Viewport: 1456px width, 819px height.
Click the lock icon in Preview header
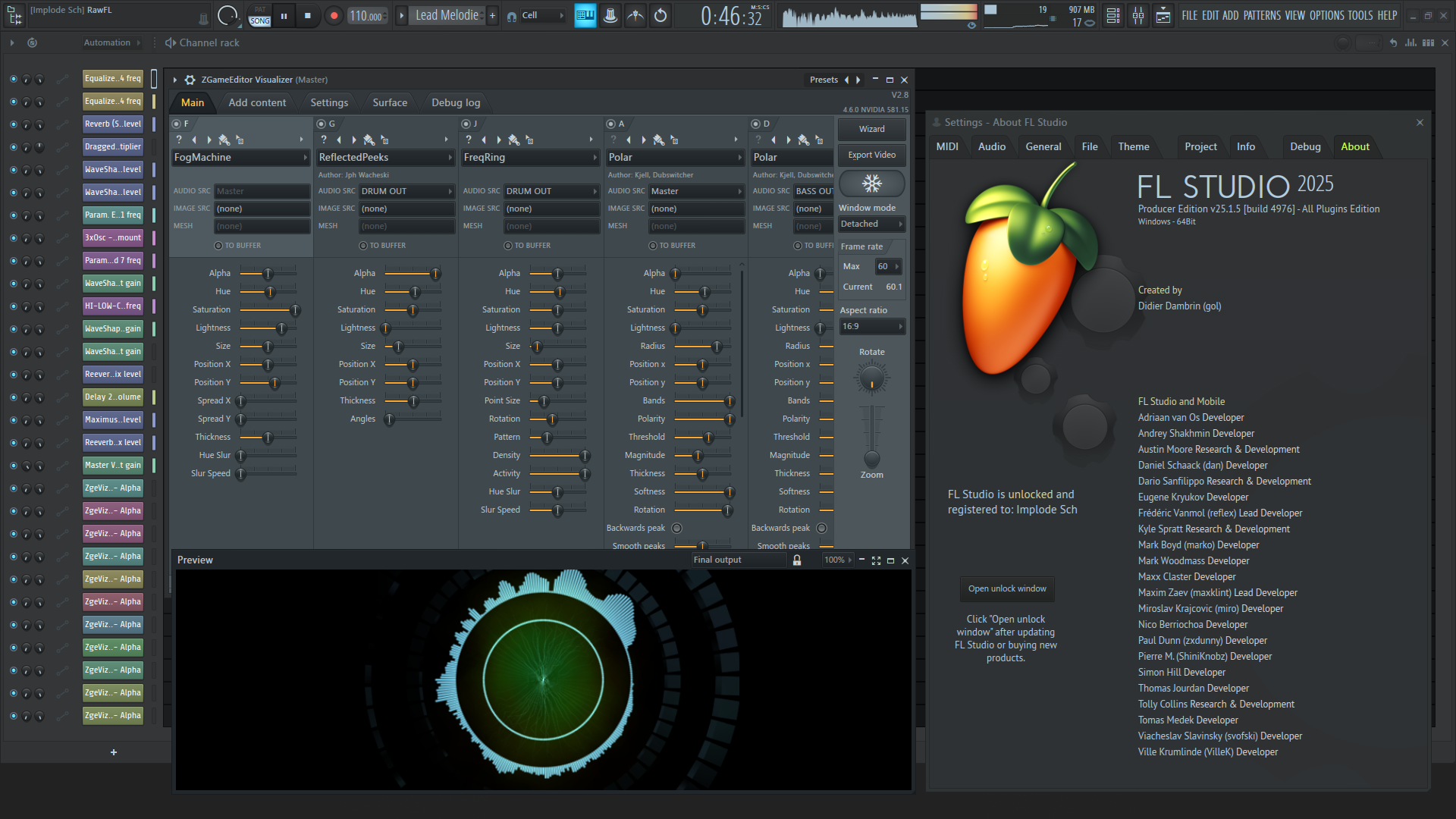coord(797,560)
